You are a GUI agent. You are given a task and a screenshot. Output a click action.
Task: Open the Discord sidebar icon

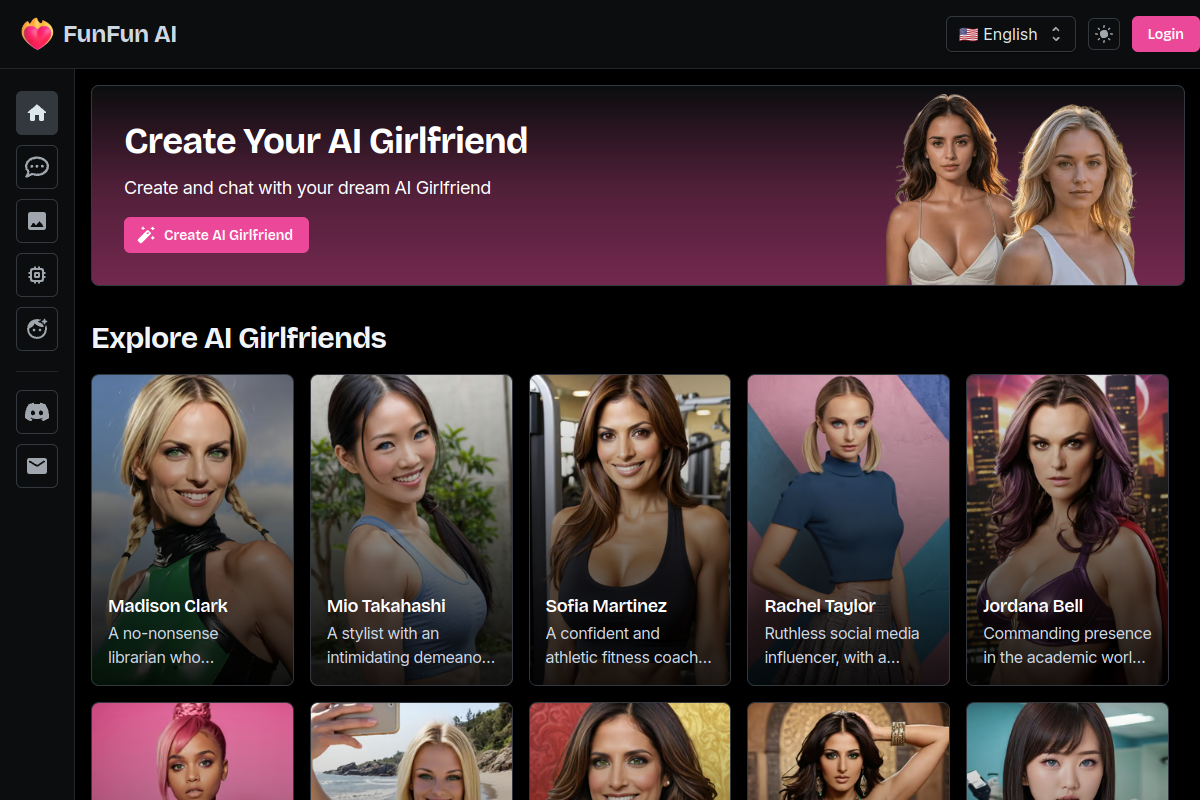(37, 412)
